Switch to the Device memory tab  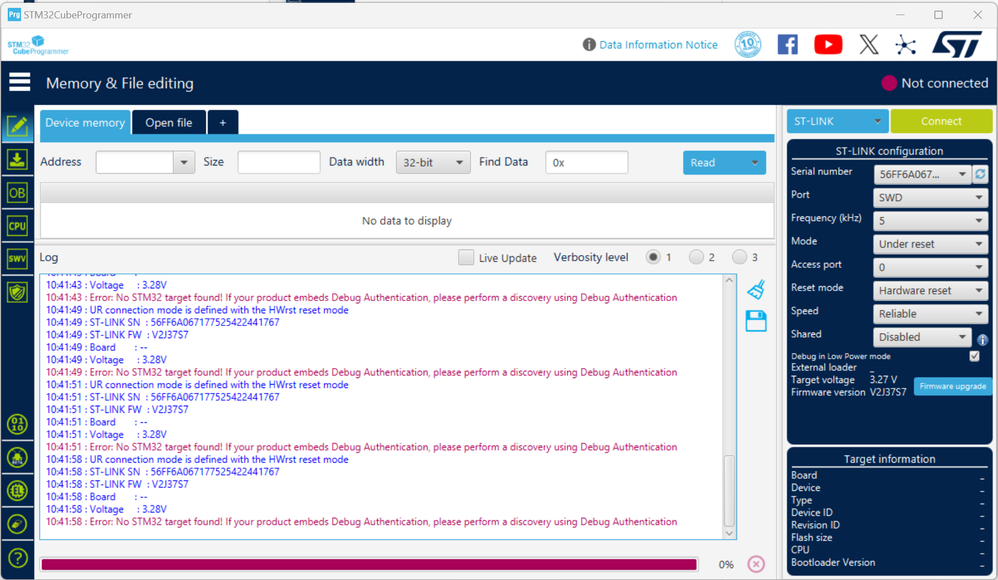[85, 122]
